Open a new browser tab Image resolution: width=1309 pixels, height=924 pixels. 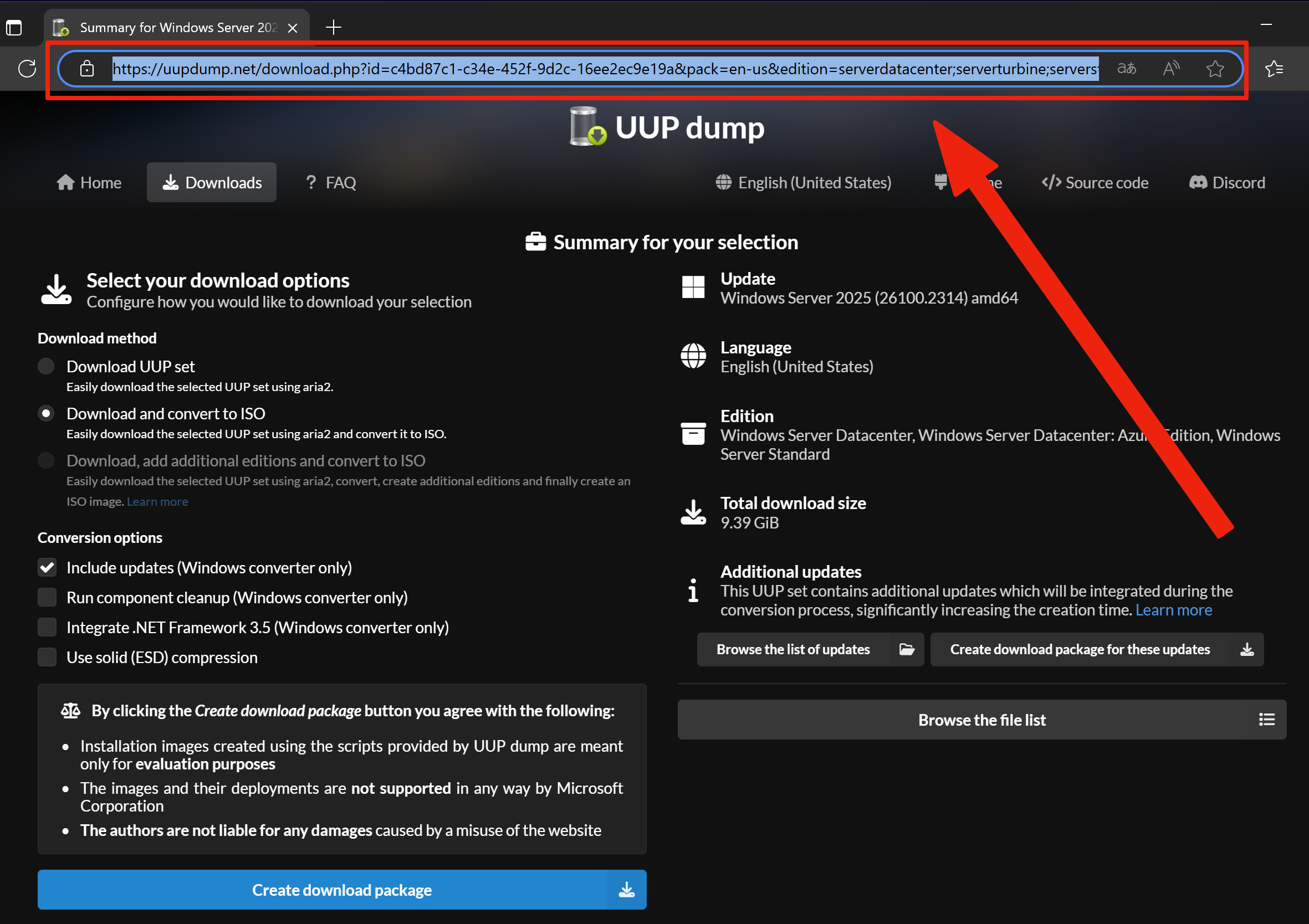334,27
